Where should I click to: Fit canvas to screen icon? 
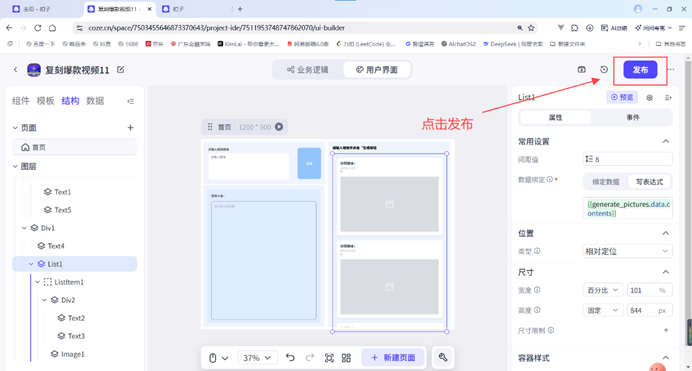pos(329,358)
